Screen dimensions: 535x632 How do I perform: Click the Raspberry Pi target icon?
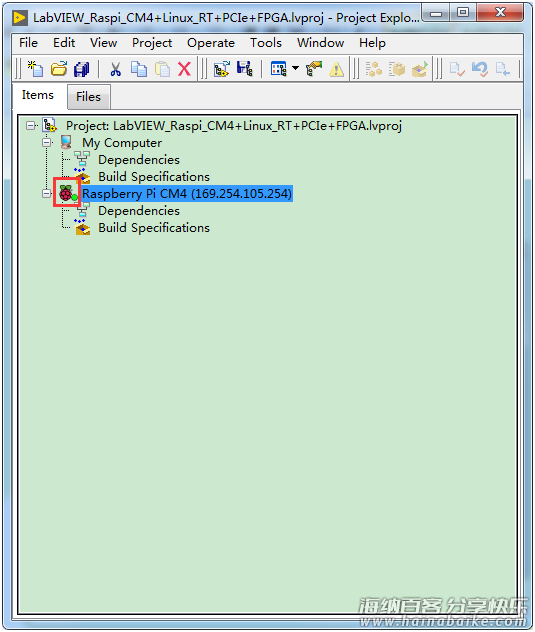66,193
